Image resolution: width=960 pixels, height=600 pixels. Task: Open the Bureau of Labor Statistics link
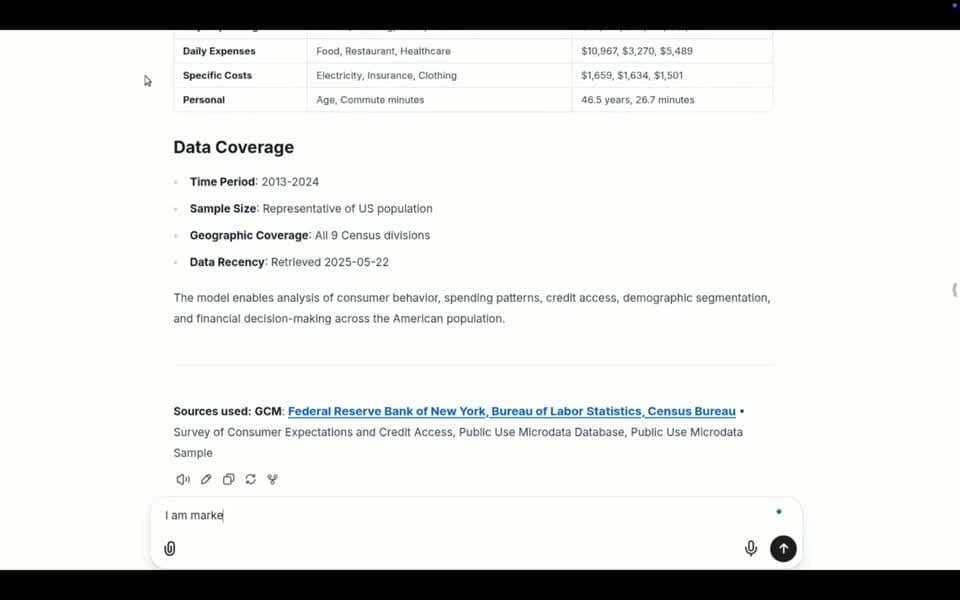point(566,411)
